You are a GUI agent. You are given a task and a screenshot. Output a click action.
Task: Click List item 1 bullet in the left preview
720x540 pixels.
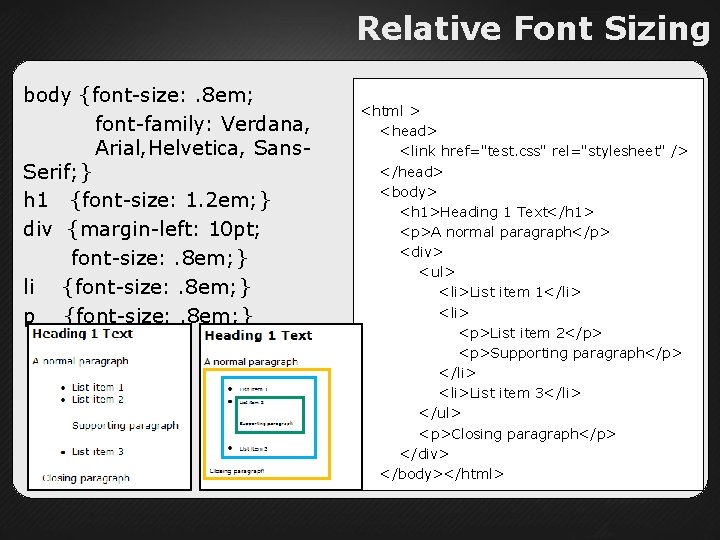[92, 387]
